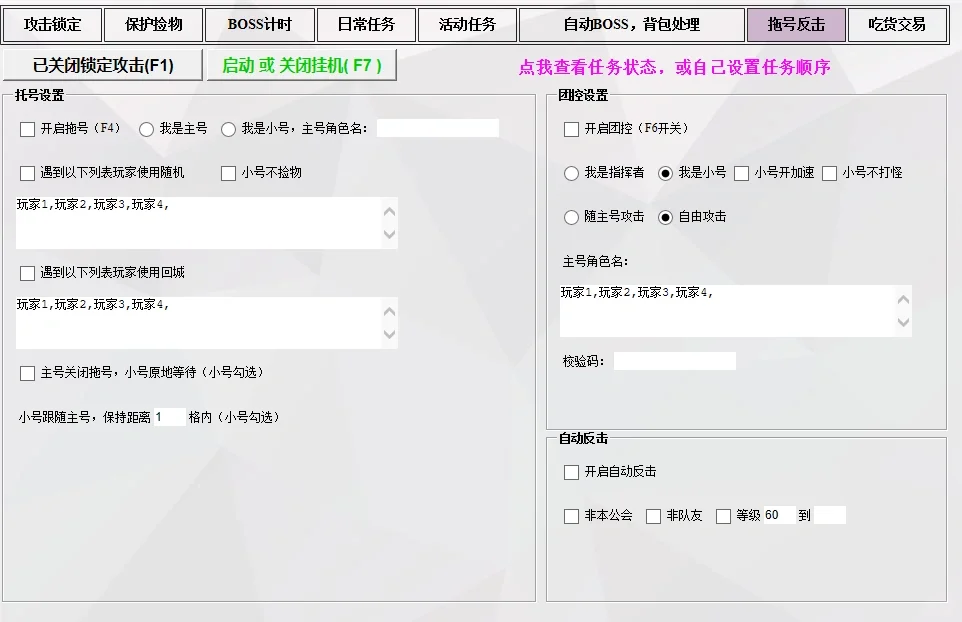Open the 活动任务 tab
Screen dimensions: 962x622
click(467, 25)
